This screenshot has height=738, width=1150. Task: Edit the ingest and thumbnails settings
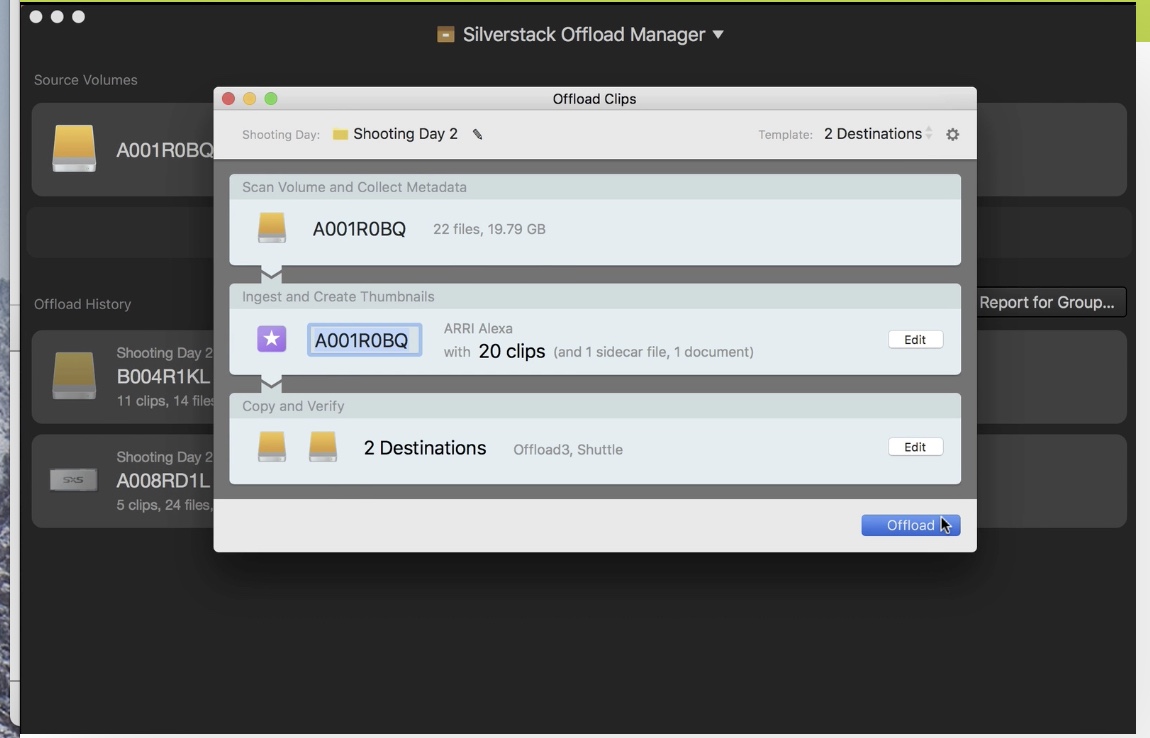pos(915,340)
